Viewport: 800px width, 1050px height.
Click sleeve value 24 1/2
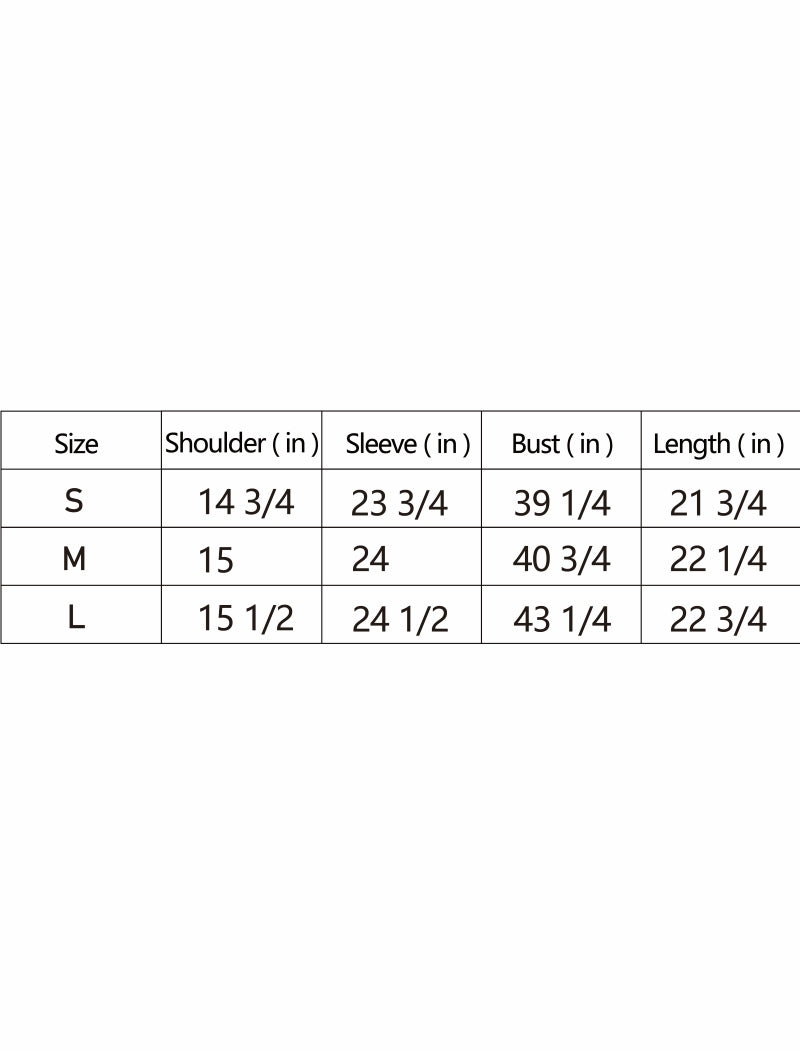click(x=400, y=620)
